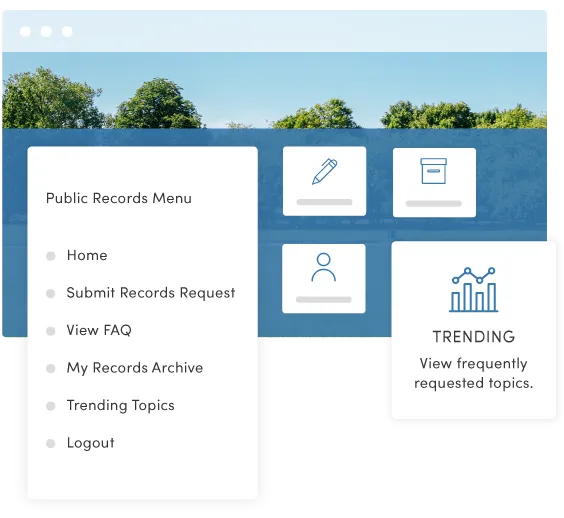
Task: Click bullet beside Trending Topics
Action: 51,406
